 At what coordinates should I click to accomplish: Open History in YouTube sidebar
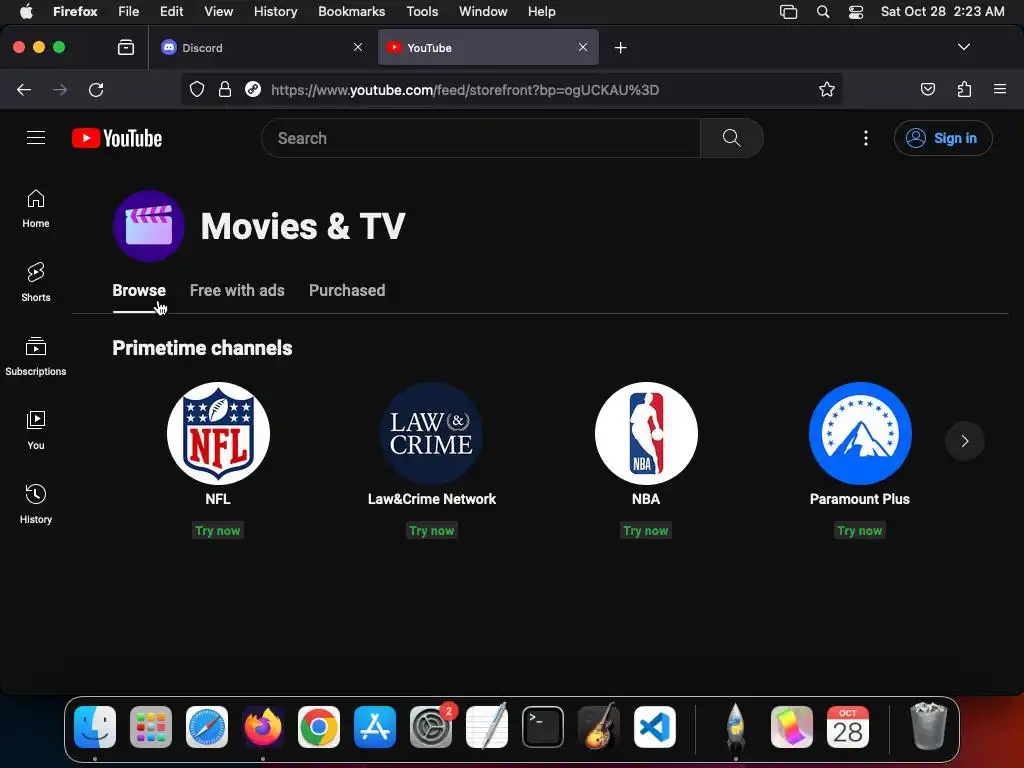coord(36,504)
